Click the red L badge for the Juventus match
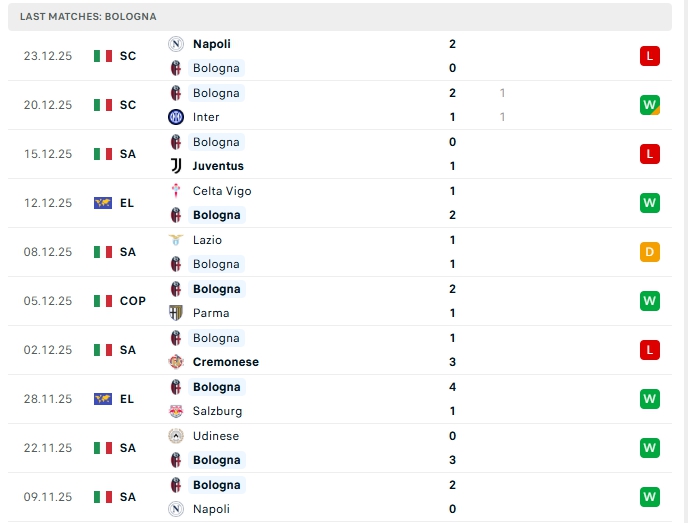Screen dimensions: 688x523 (650, 154)
